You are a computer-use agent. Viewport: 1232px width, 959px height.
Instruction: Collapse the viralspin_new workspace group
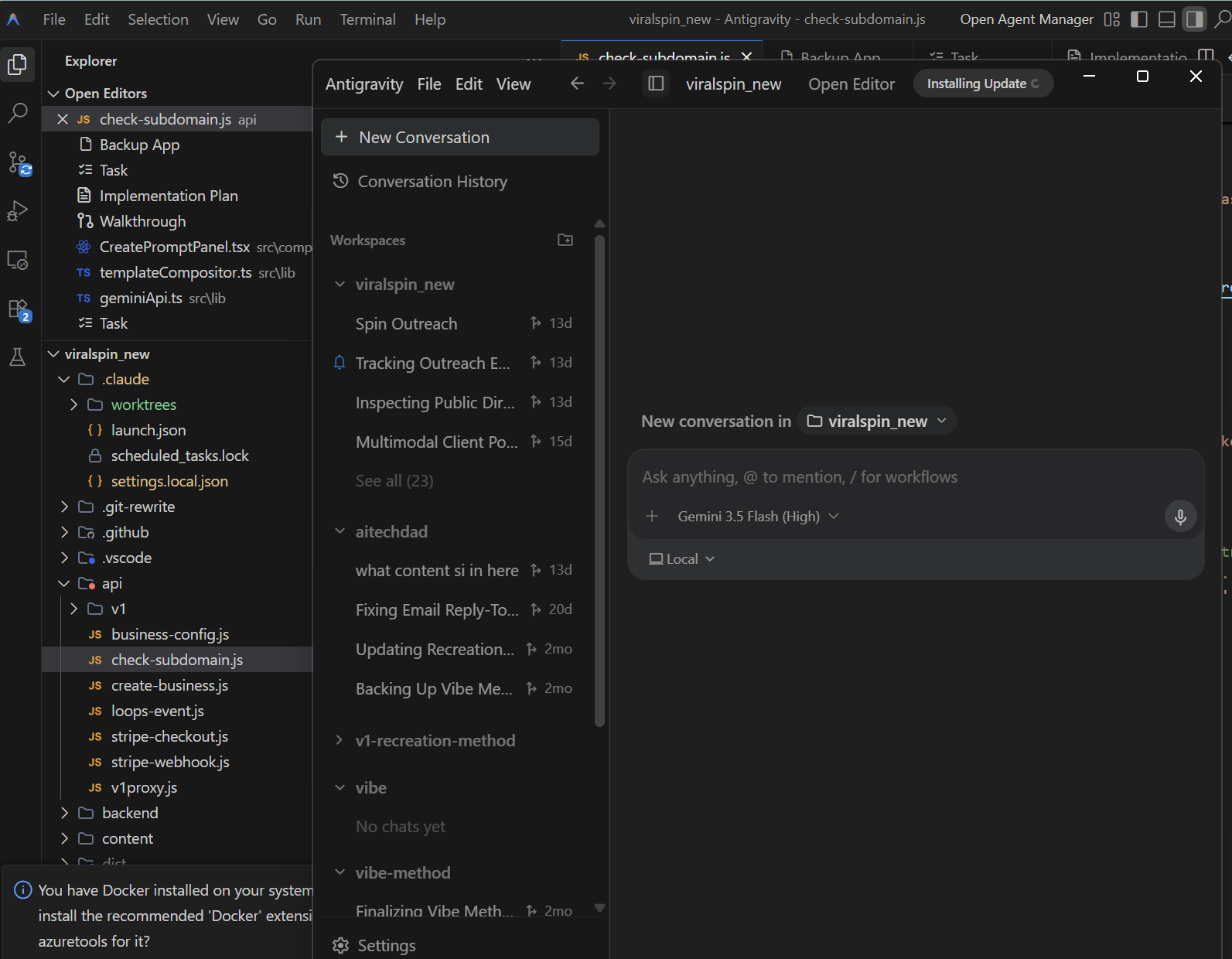pyautogui.click(x=340, y=284)
